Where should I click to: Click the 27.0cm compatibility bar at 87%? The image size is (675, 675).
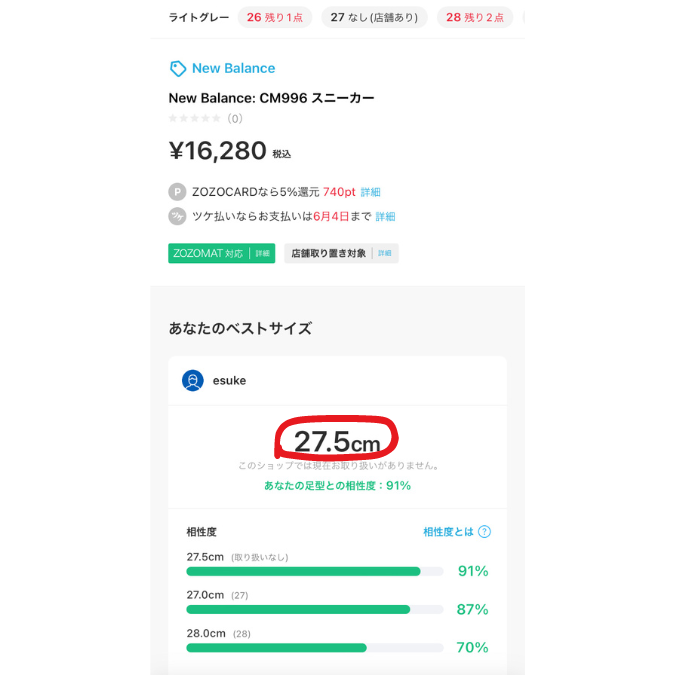pos(315,609)
